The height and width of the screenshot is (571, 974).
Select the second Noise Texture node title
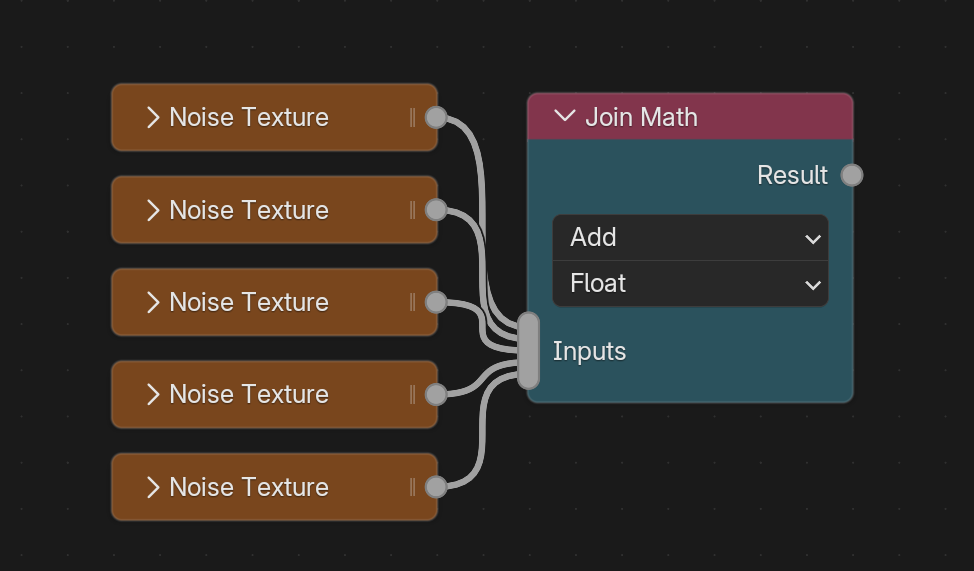249,210
